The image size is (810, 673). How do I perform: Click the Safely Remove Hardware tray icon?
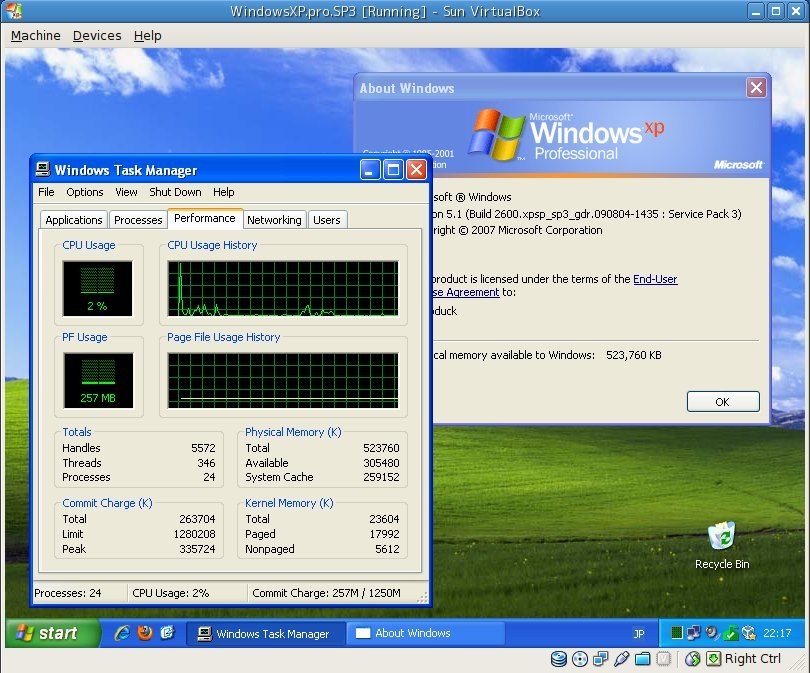pyautogui.click(x=730, y=633)
